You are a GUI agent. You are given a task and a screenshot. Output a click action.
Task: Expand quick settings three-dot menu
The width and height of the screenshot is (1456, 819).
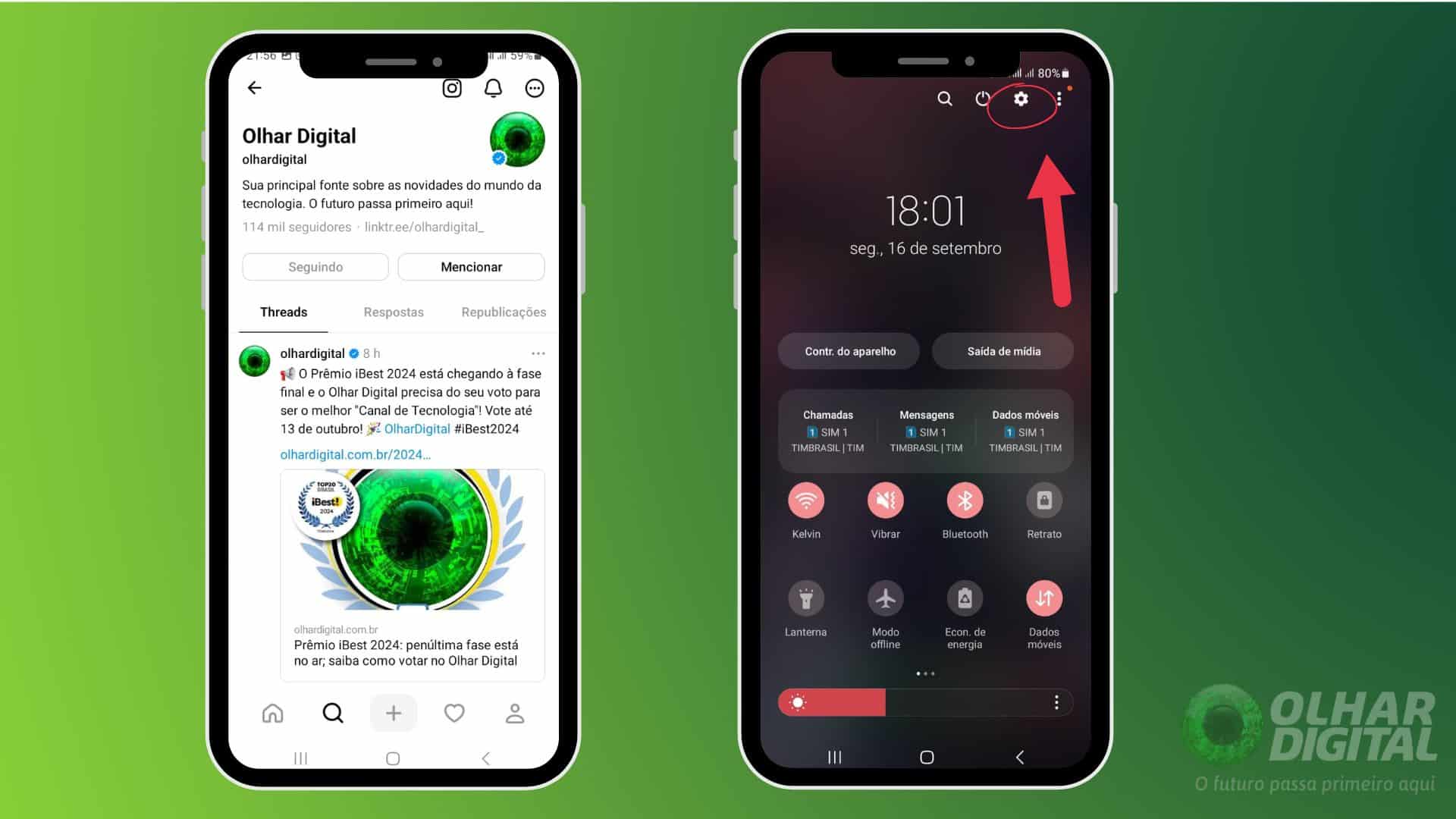1058,98
